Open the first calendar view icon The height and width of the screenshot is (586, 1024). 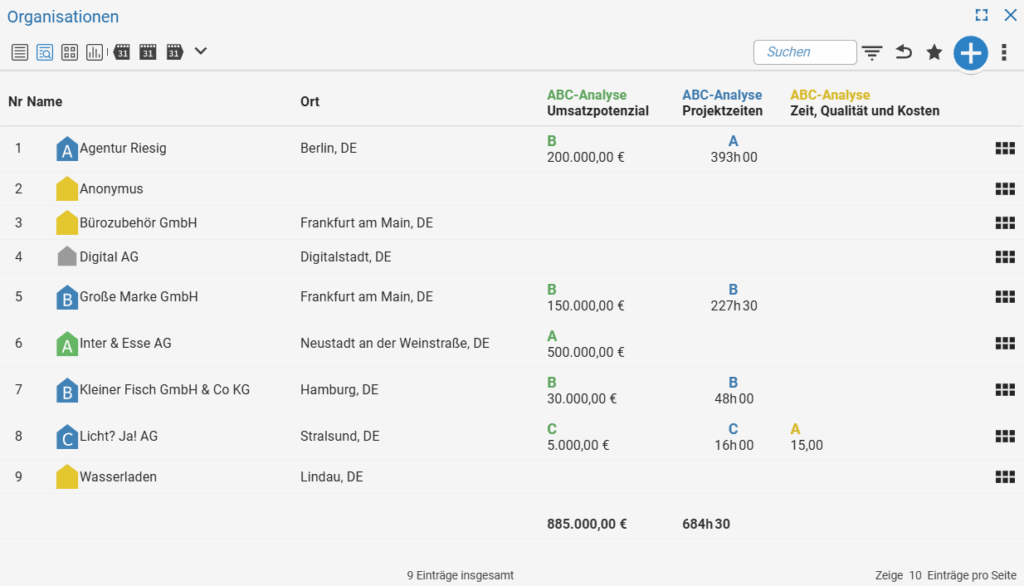(x=122, y=52)
